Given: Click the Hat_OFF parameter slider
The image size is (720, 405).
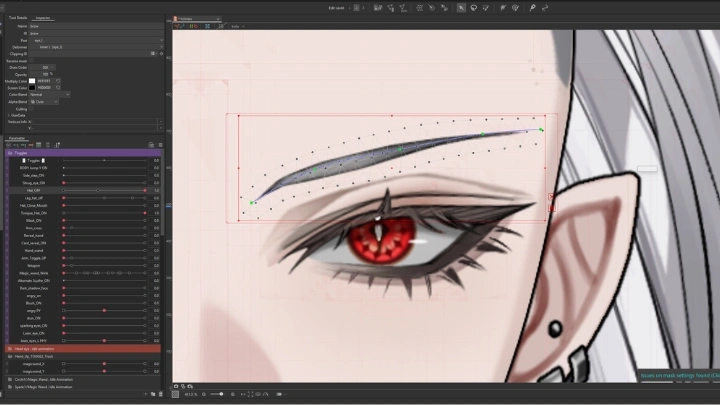Looking at the screenshot, I should [x=104, y=190].
